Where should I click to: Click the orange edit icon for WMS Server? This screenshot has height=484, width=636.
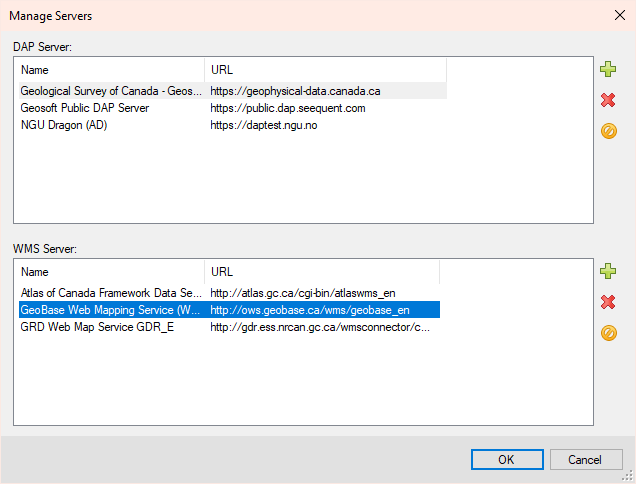tap(608, 333)
